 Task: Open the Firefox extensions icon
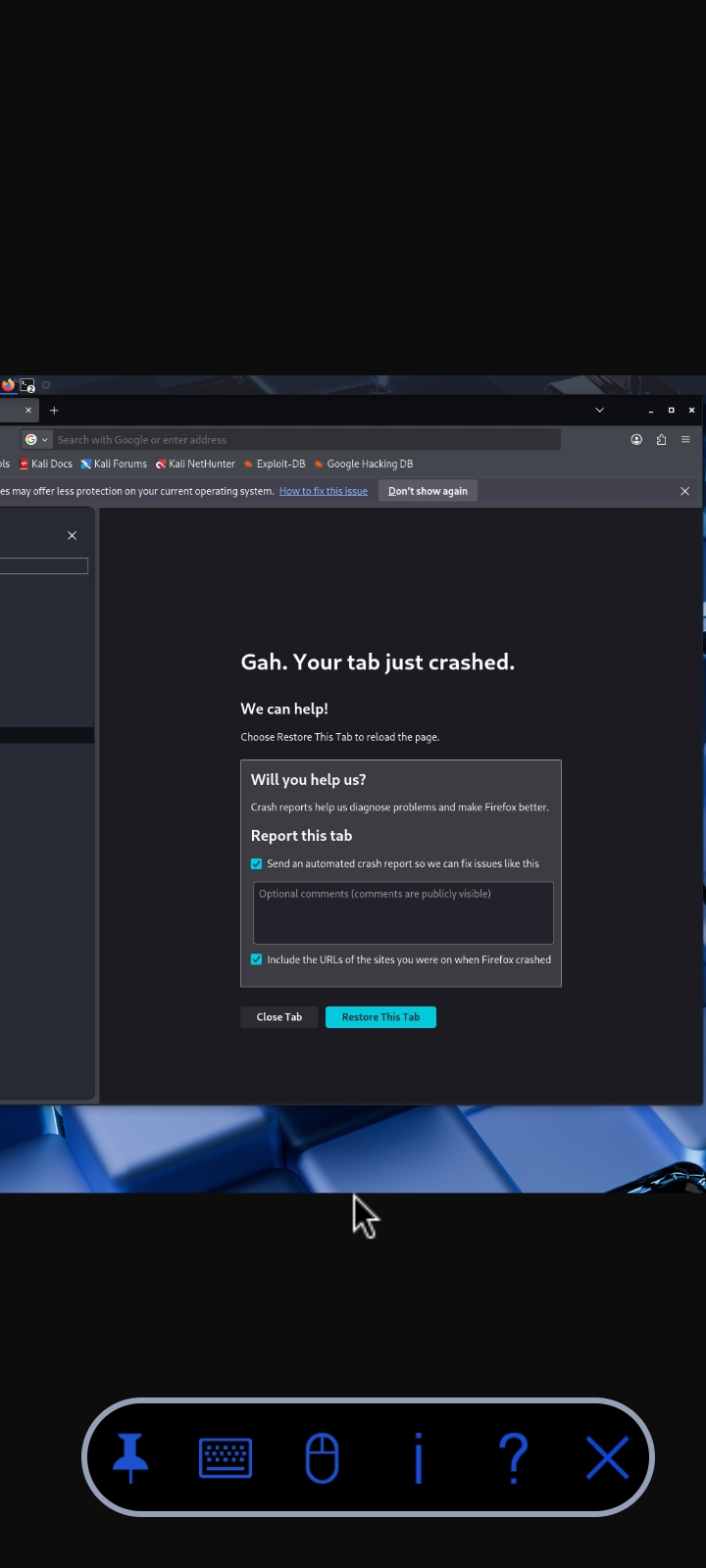661,440
